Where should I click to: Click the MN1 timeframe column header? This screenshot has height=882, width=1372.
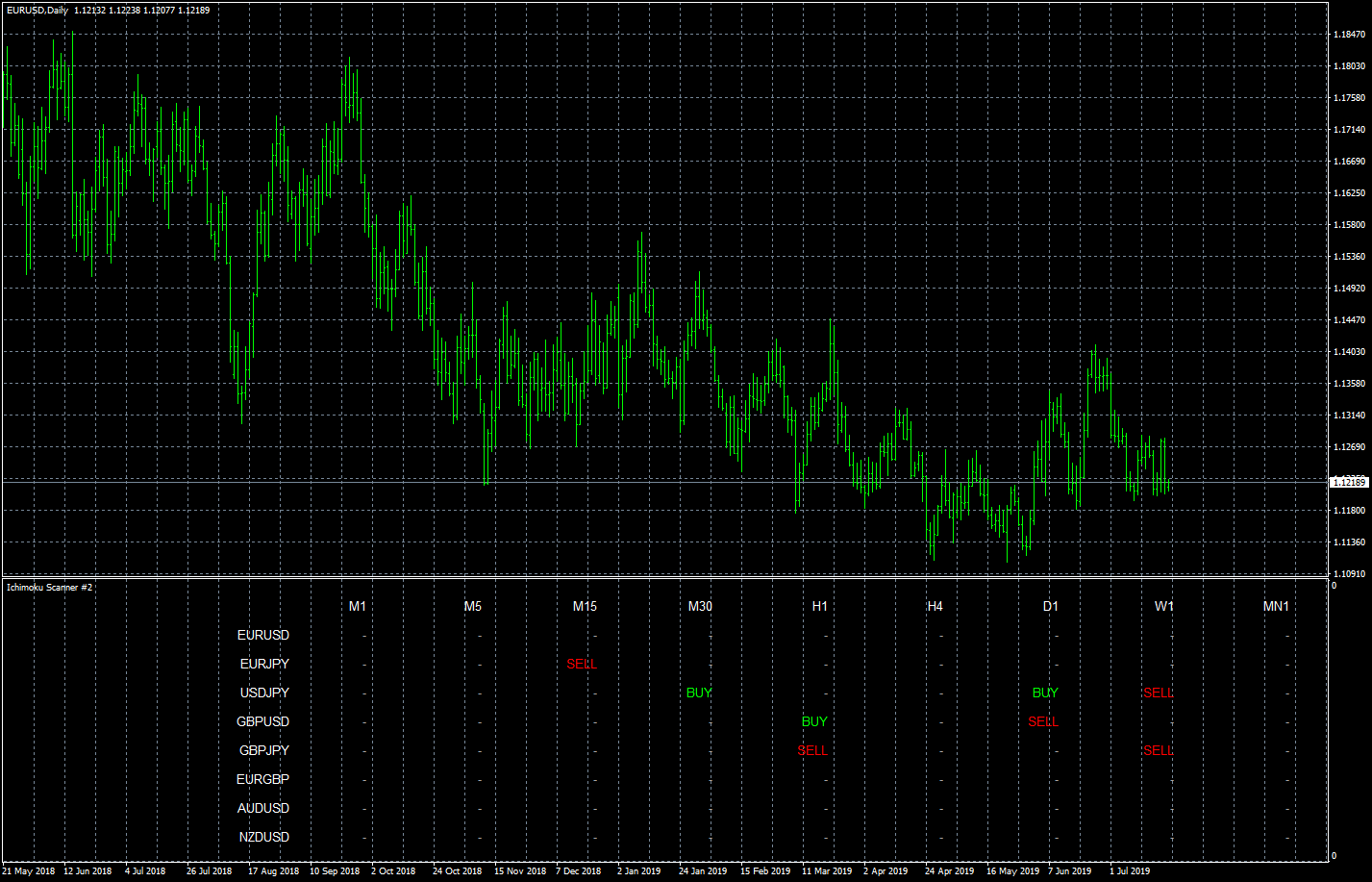pyautogui.click(x=1276, y=606)
